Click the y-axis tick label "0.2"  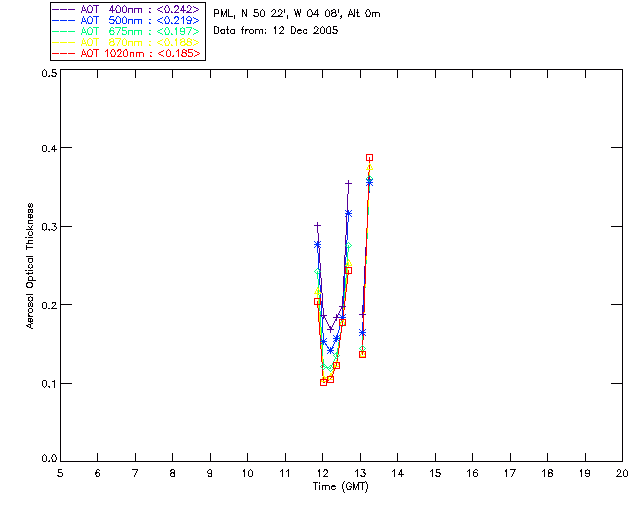49,305
